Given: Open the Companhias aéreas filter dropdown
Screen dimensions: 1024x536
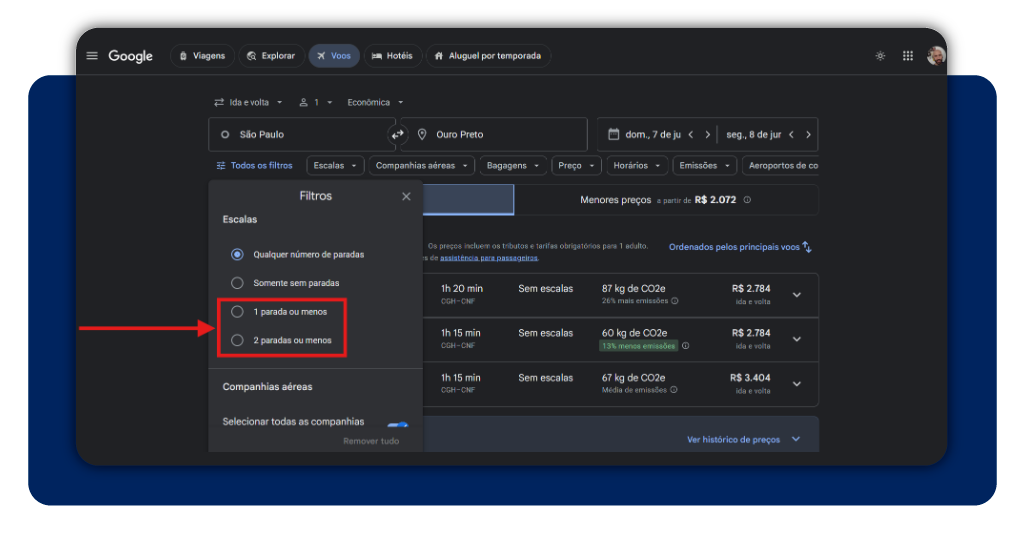Looking at the screenshot, I should [422, 166].
